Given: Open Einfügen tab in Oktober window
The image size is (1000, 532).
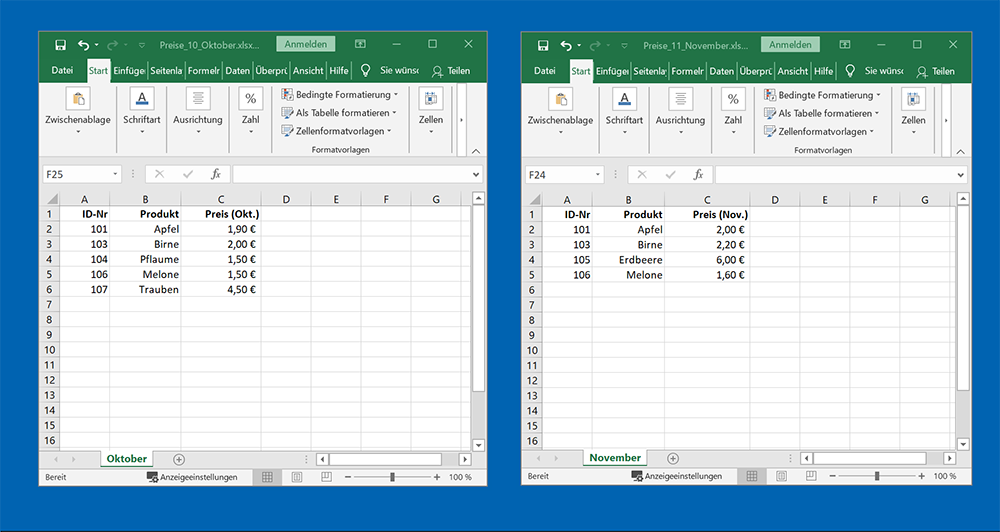Looking at the screenshot, I should [129, 71].
